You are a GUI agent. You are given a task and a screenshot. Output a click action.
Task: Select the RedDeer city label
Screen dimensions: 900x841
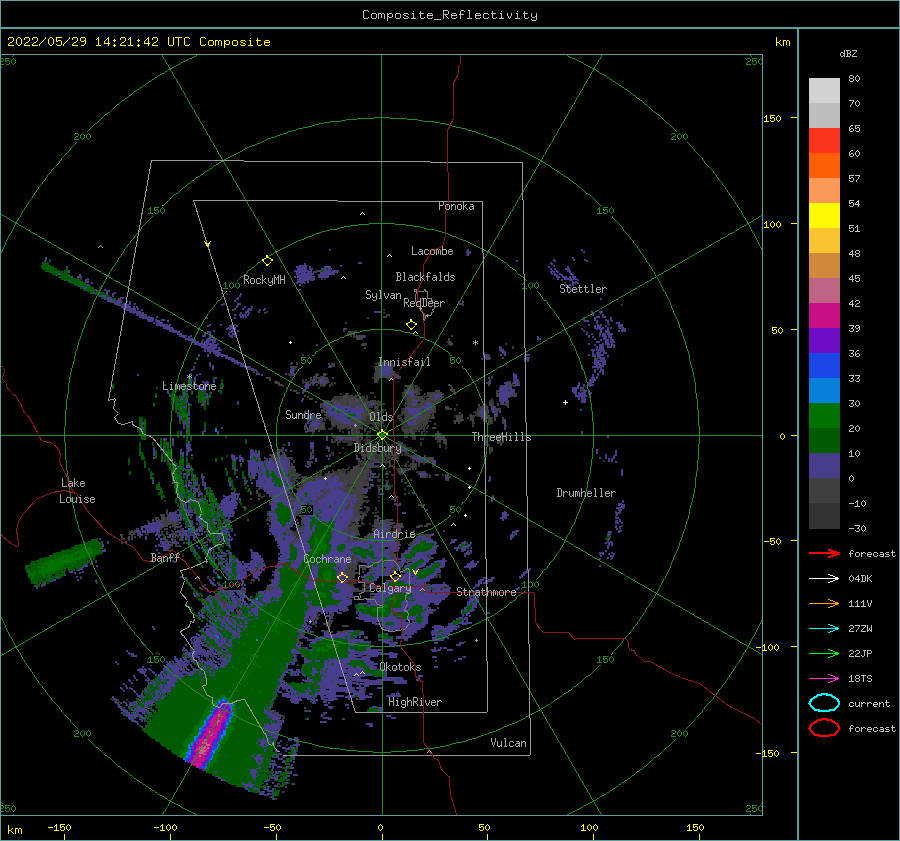424,303
